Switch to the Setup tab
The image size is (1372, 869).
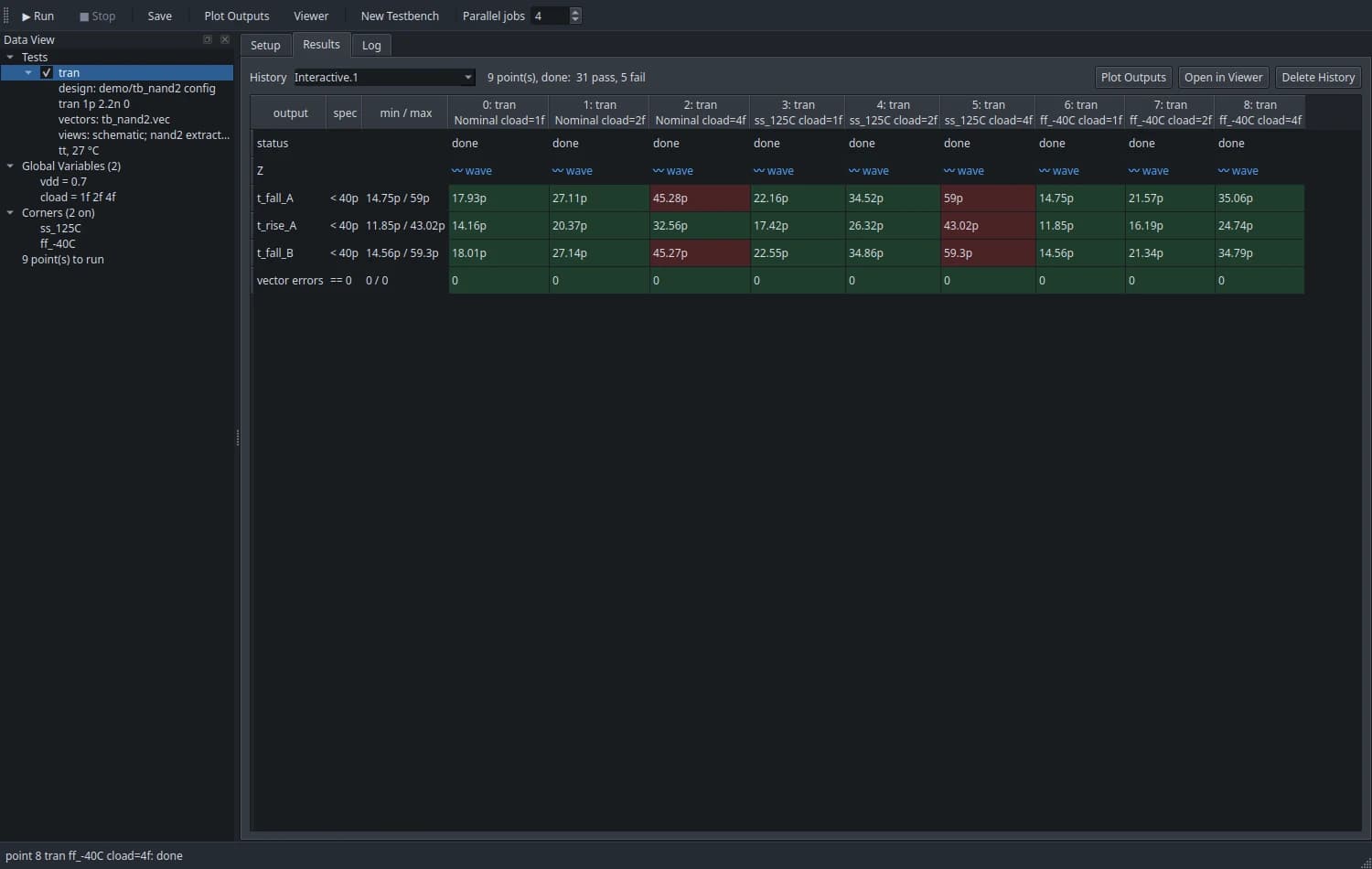265,46
